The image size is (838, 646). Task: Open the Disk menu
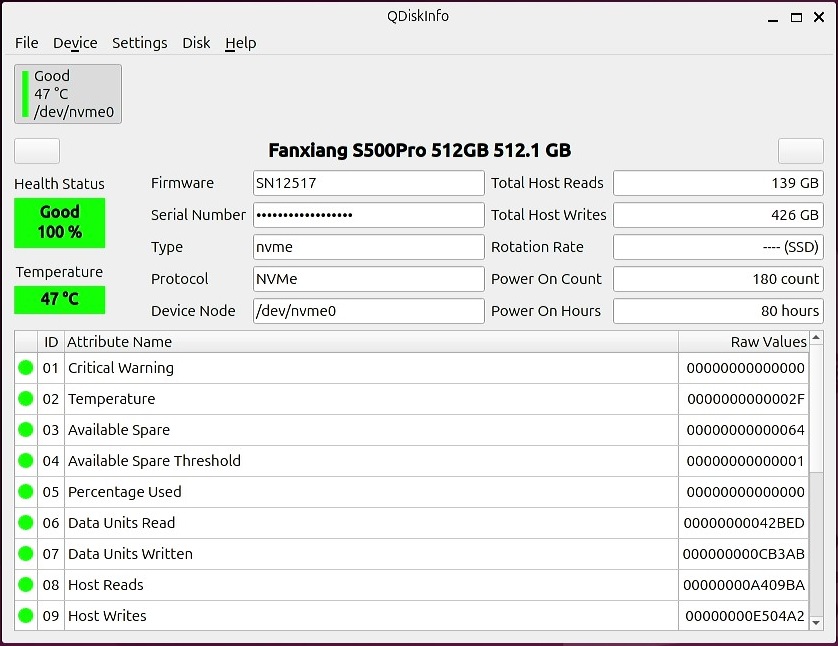(x=196, y=43)
